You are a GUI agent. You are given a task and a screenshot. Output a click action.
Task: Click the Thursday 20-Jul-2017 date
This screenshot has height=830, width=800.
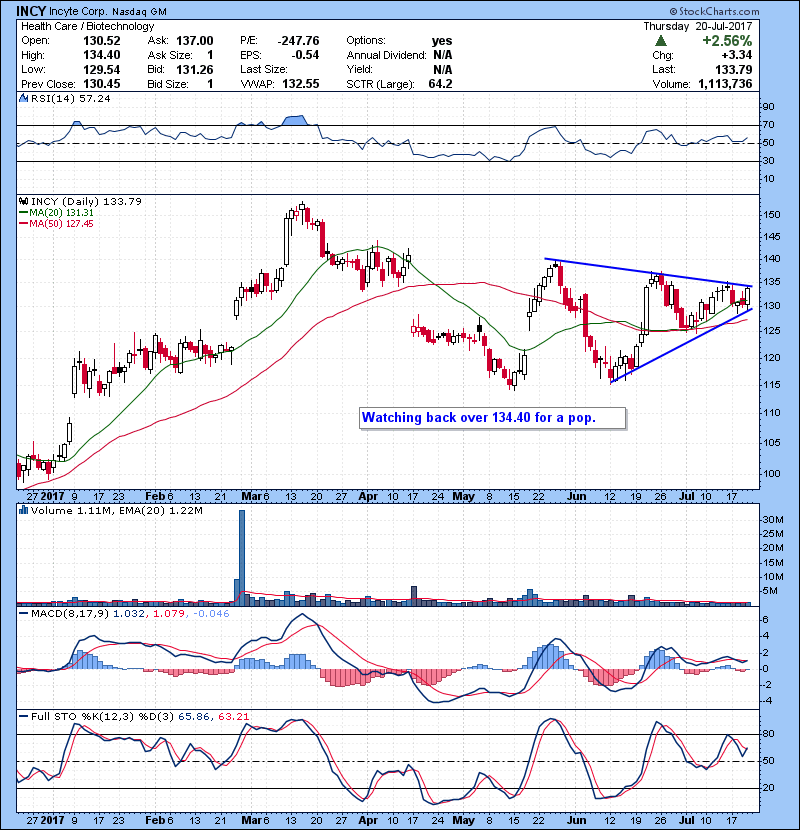(698, 26)
